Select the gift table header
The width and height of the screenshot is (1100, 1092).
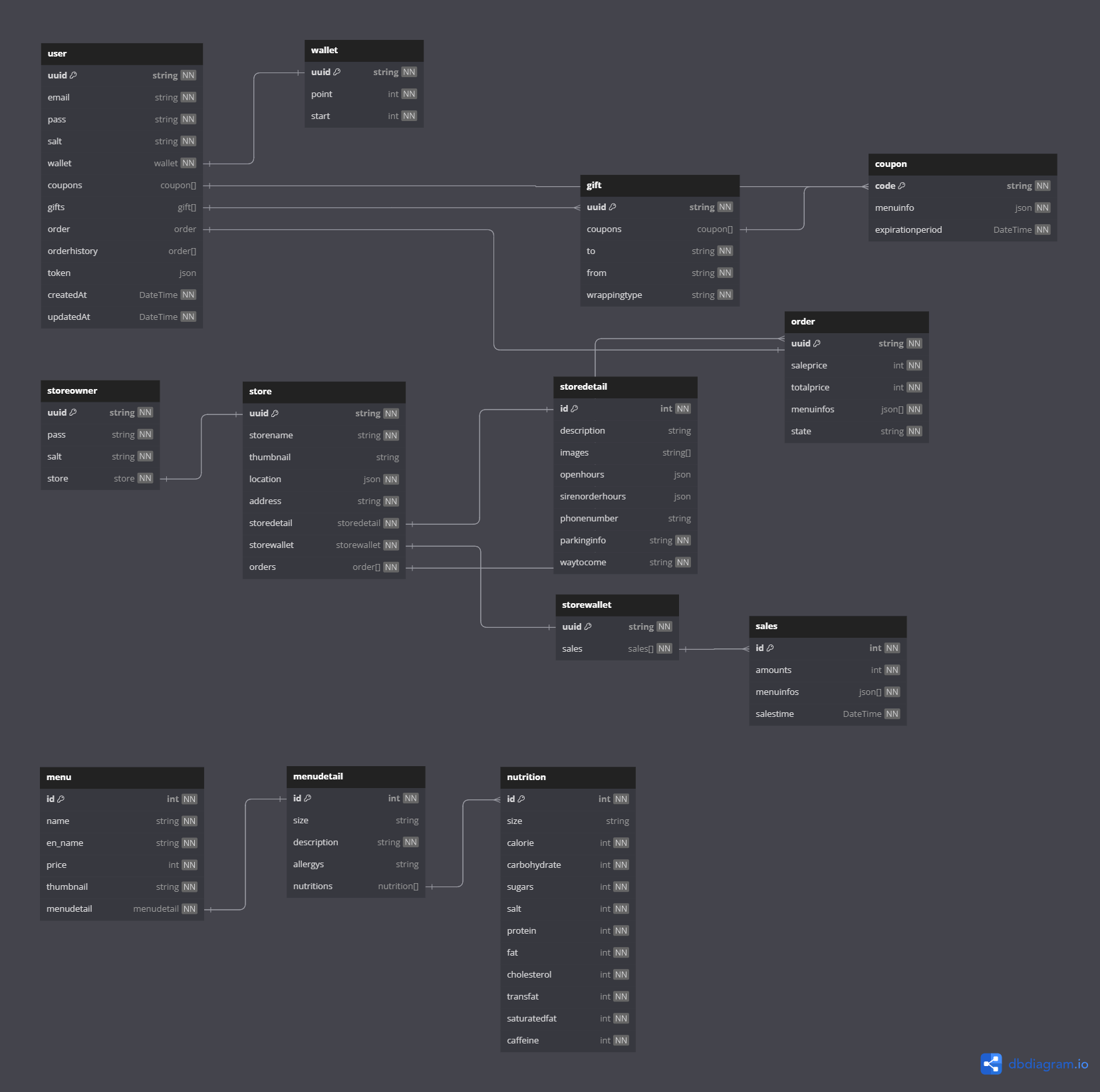660,186
